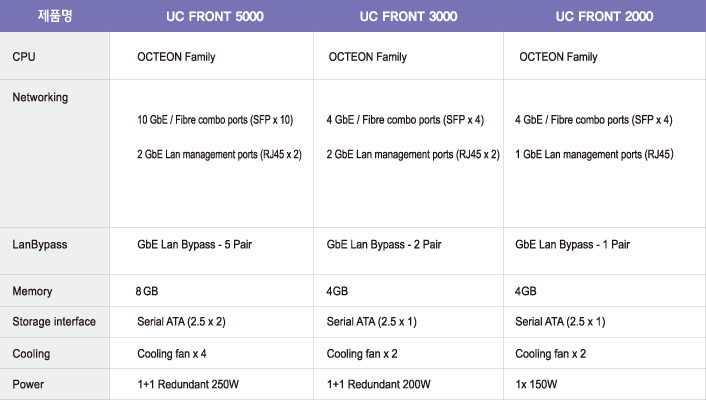706x401 pixels.
Task: Click the Cooling row label
Action: tap(31, 354)
